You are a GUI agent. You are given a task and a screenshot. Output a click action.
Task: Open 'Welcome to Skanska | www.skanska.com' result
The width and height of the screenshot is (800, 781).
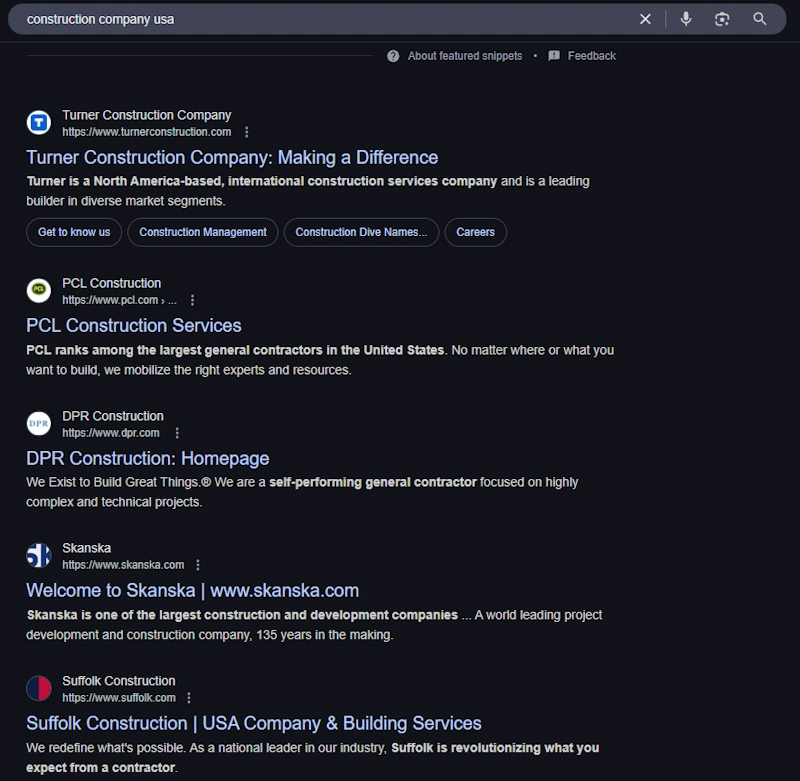point(192,590)
